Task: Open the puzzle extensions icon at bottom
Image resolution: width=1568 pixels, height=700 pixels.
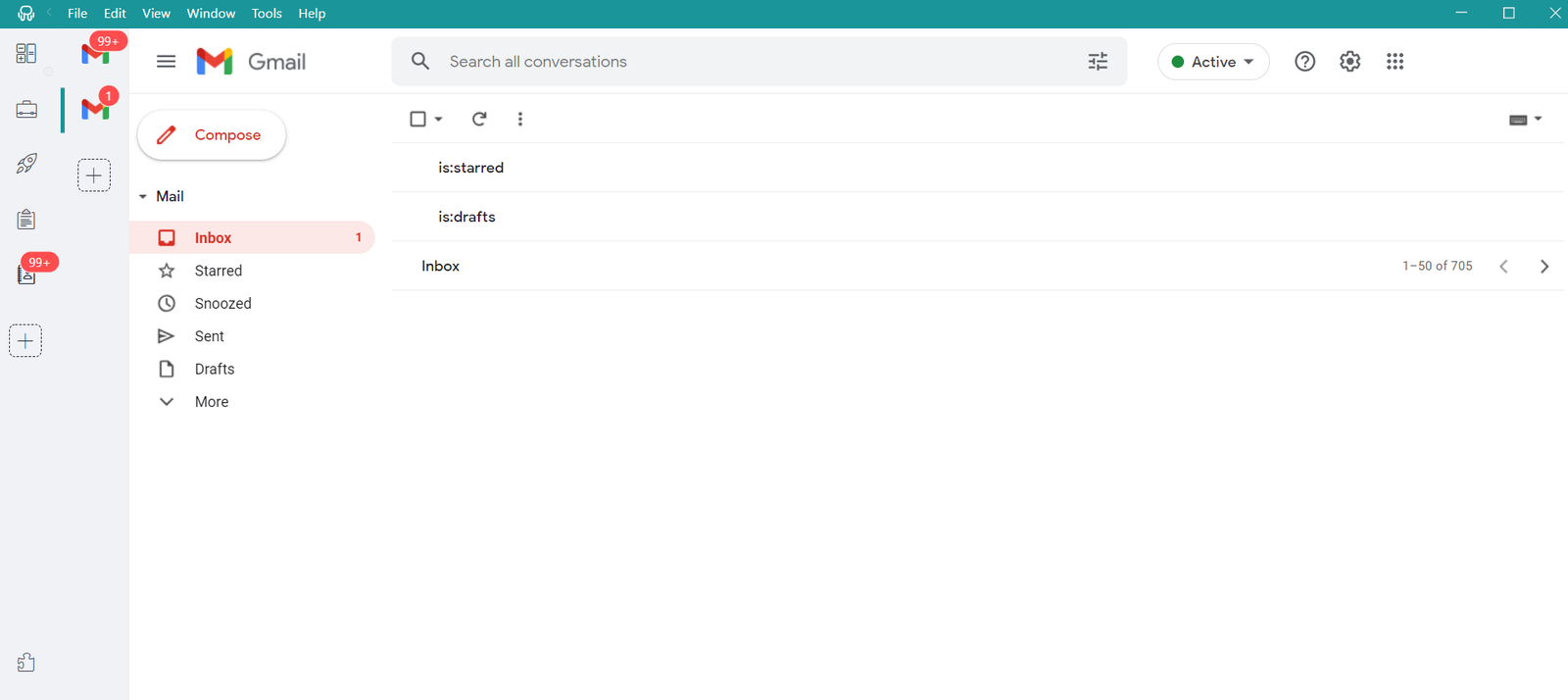Action: coord(26,663)
